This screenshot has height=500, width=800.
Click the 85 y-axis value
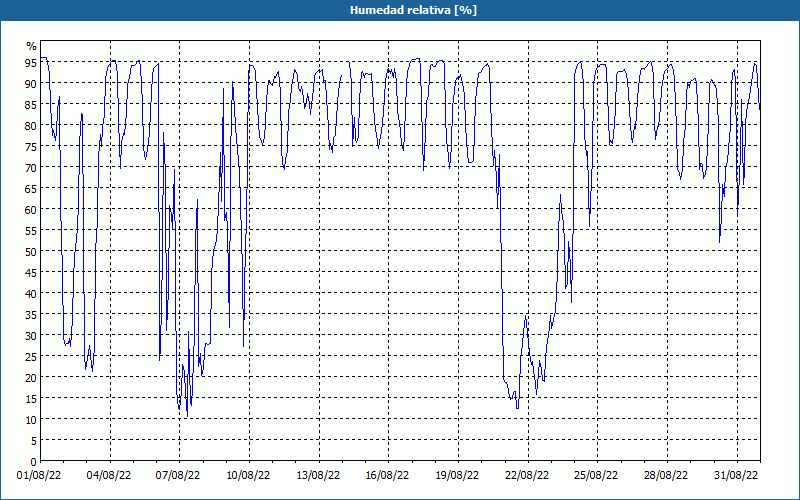pyautogui.click(x=31, y=104)
